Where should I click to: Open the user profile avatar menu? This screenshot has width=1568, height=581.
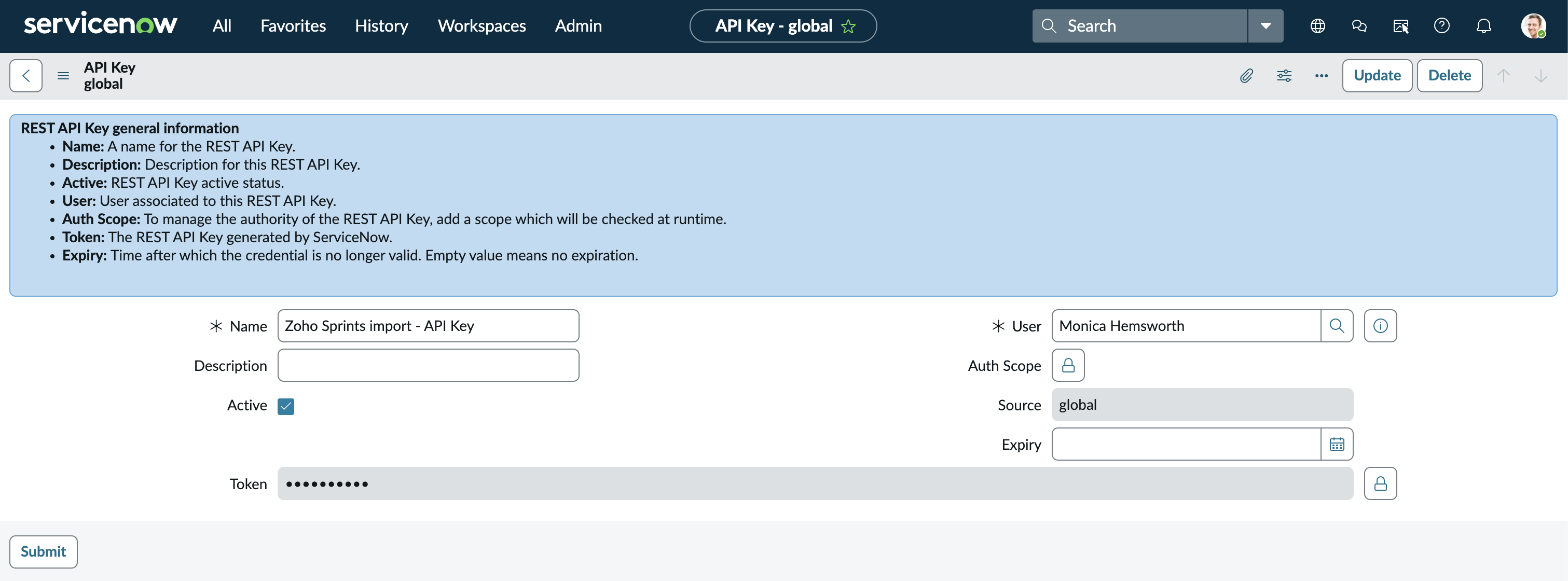click(1532, 25)
